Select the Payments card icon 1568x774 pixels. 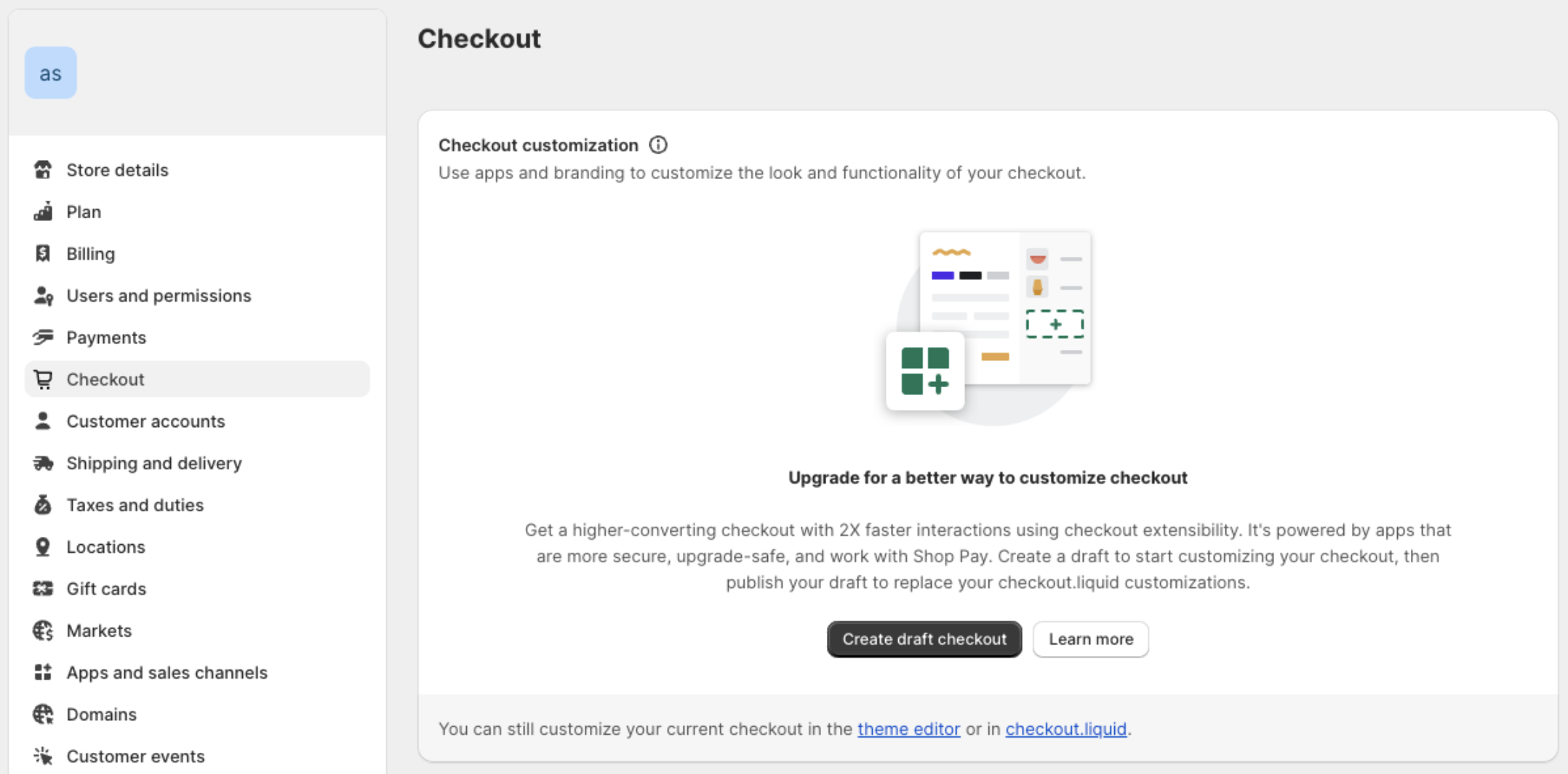43,337
